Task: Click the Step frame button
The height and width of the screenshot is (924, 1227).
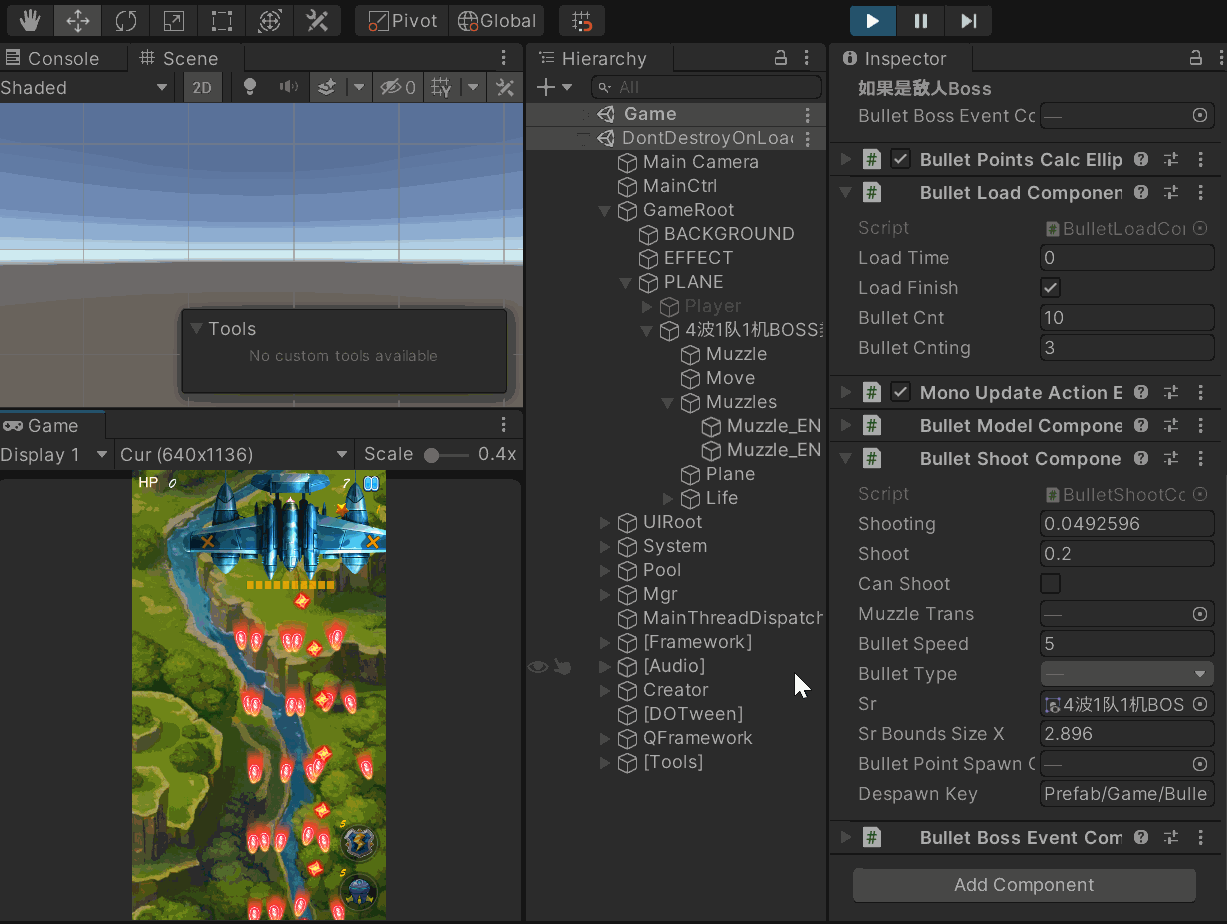Action: point(968,20)
